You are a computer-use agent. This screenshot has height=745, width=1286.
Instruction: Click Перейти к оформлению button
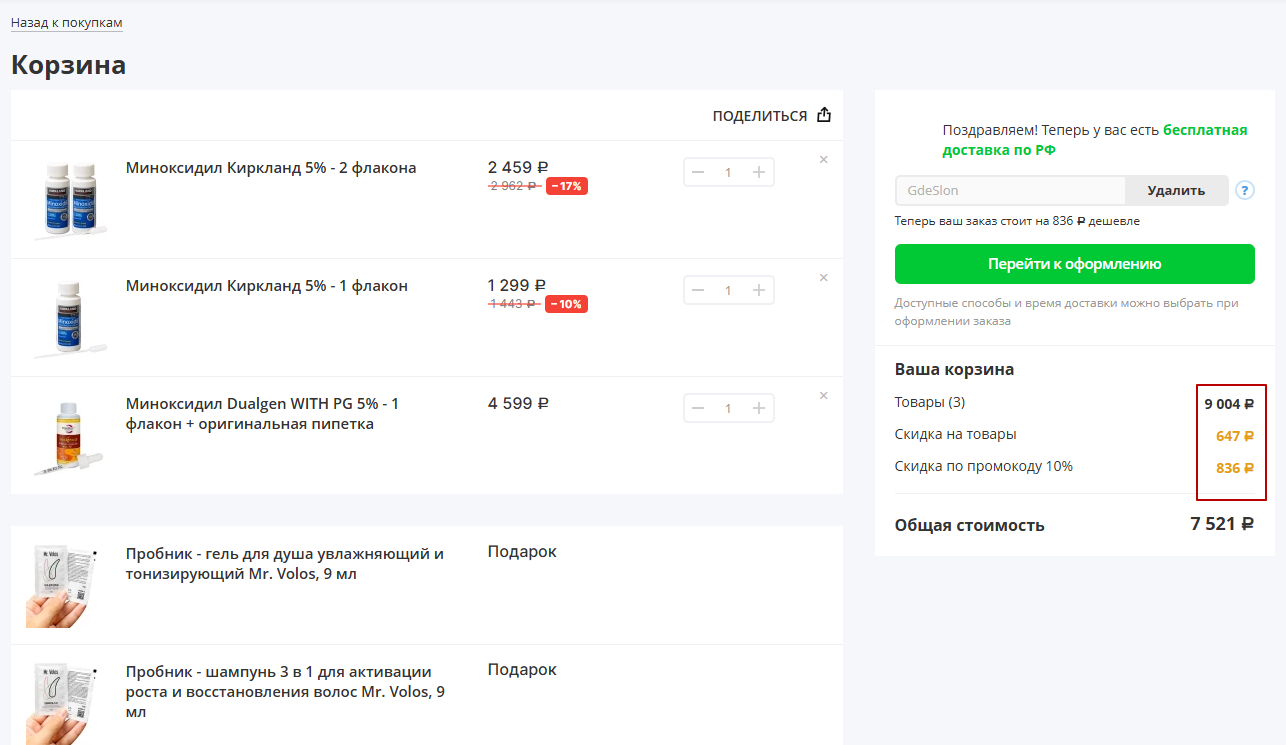point(1074,264)
